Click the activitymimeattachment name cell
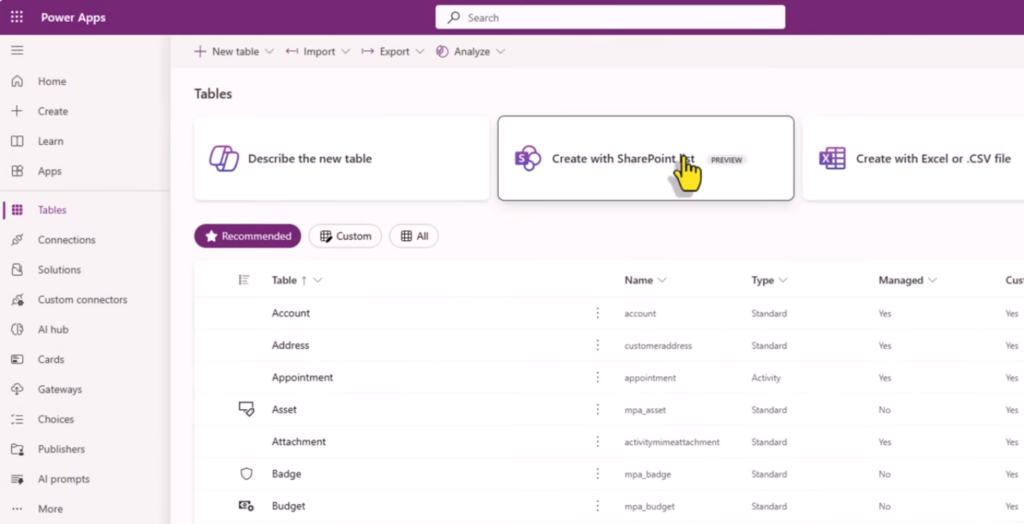Image resolution: width=1024 pixels, height=524 pixels. click(x=672, y=442)
